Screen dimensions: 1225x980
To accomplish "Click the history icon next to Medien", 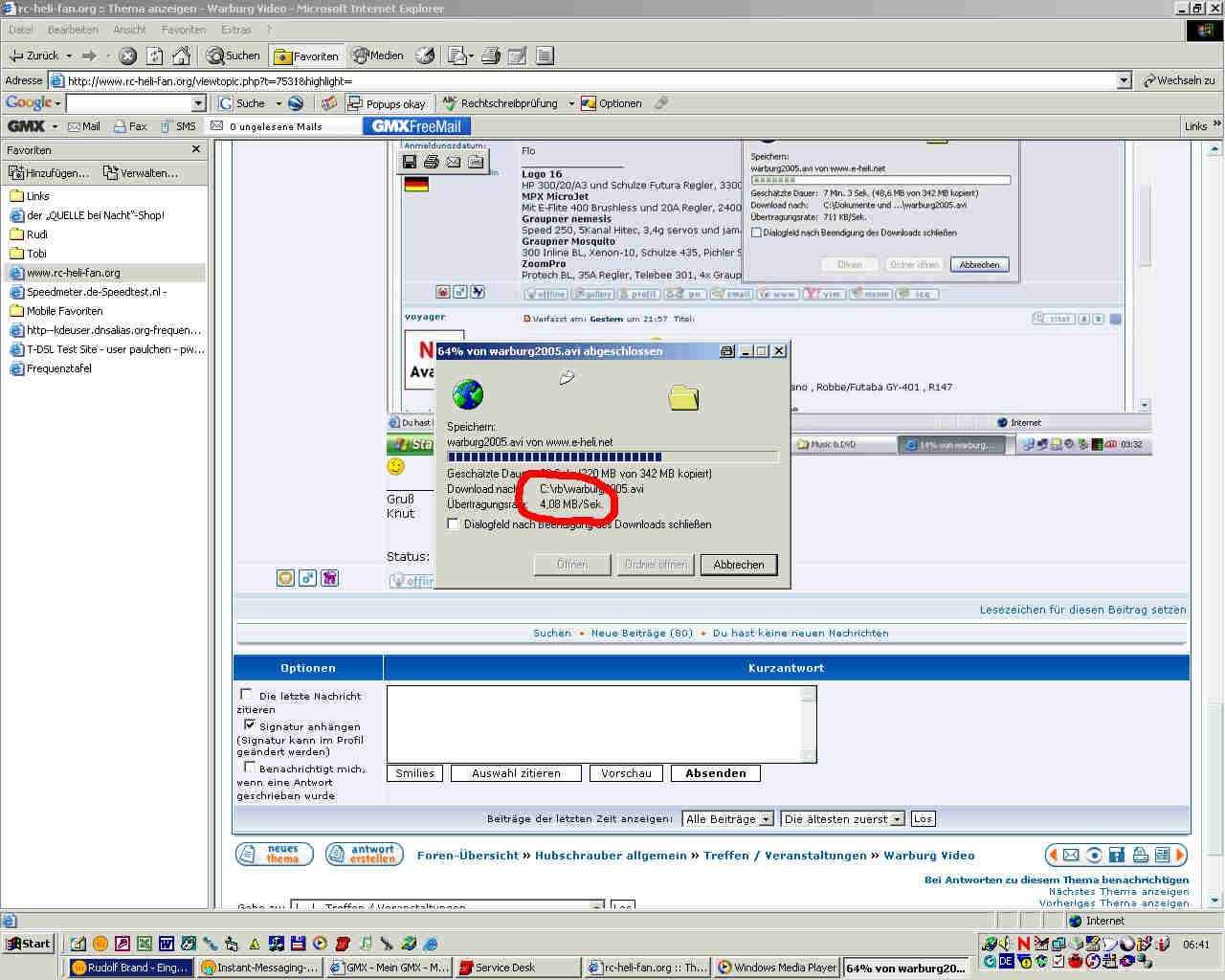I will tap(425, 56).
